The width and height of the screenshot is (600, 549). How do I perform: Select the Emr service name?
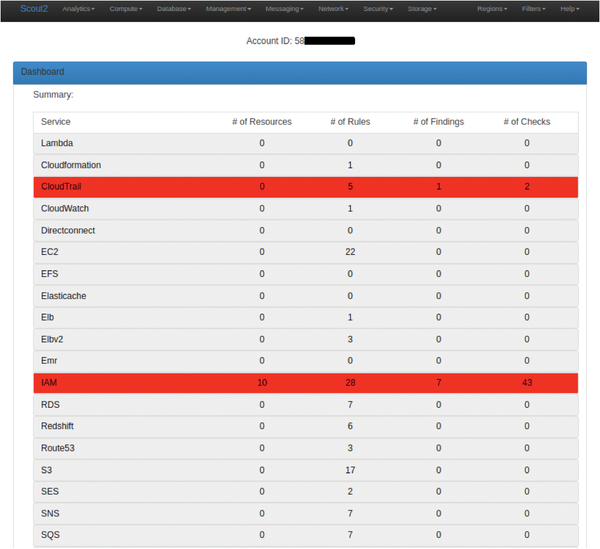(49, 361)
